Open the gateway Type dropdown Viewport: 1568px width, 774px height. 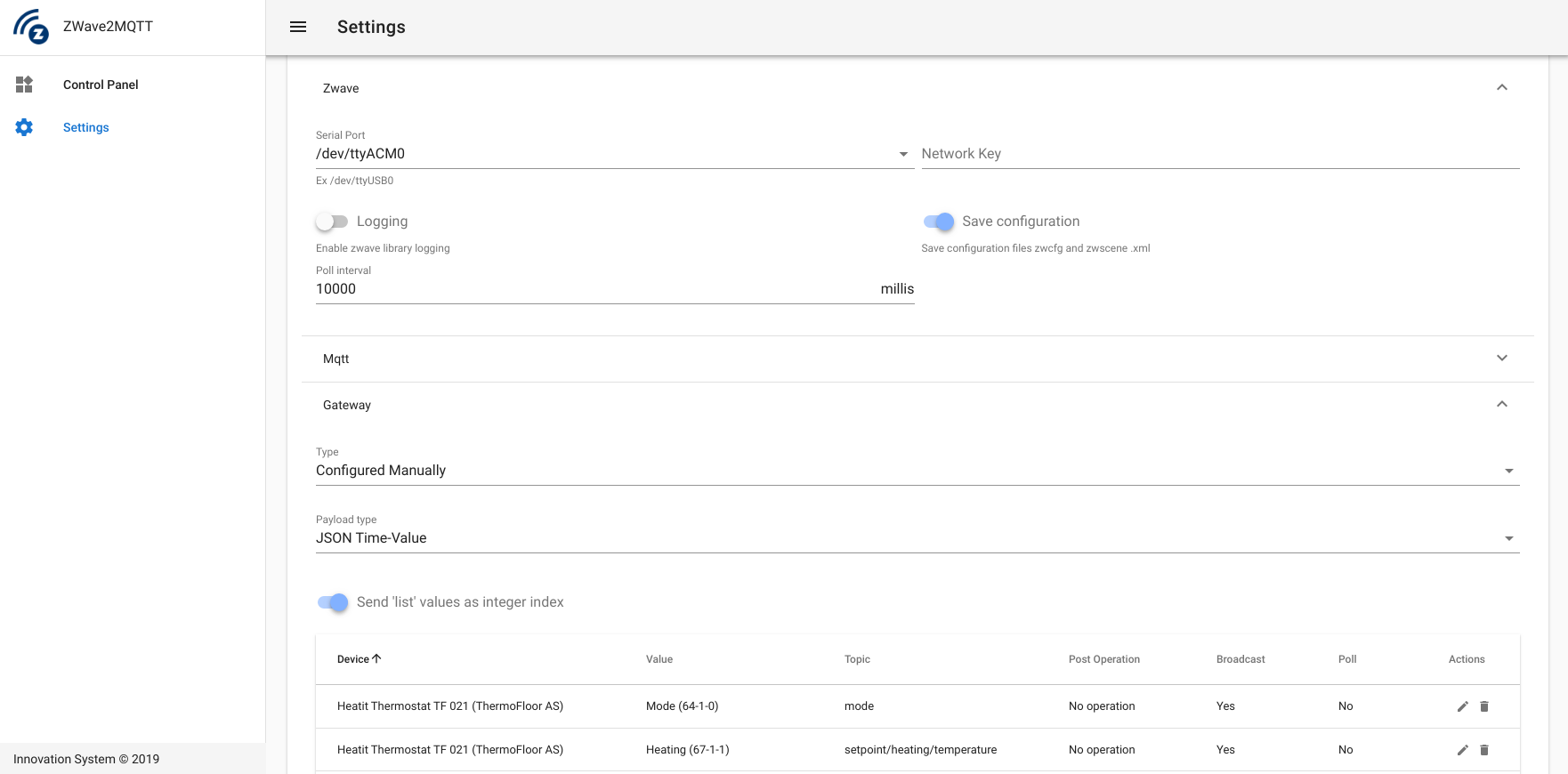(x=917, y=471)
